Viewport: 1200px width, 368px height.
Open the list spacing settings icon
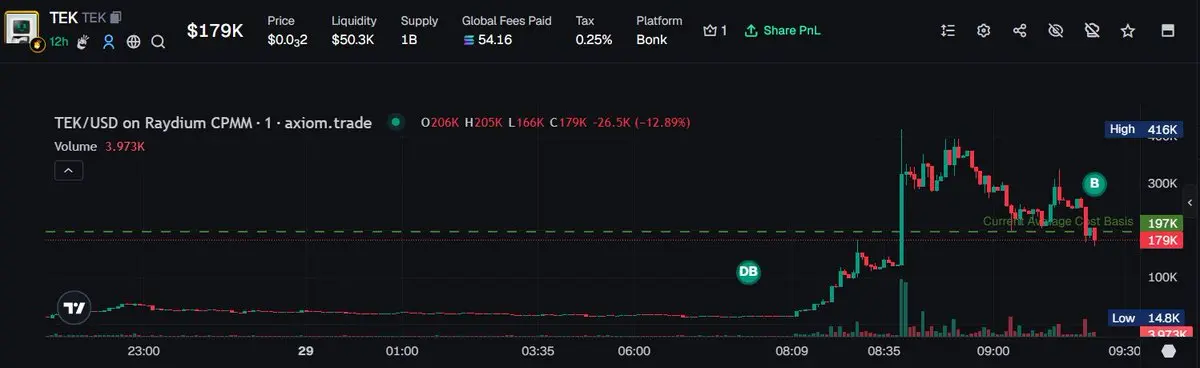(948, 31)
